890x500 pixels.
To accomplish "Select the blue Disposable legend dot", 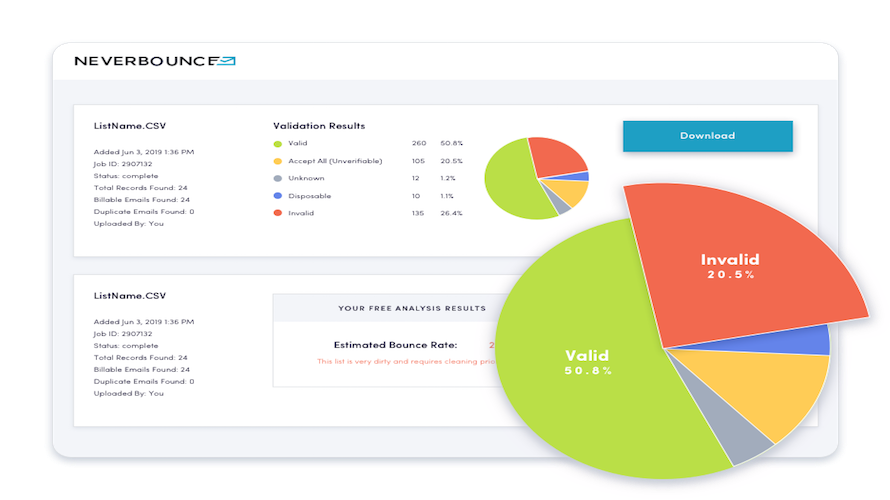I will [x=278, y=196].
